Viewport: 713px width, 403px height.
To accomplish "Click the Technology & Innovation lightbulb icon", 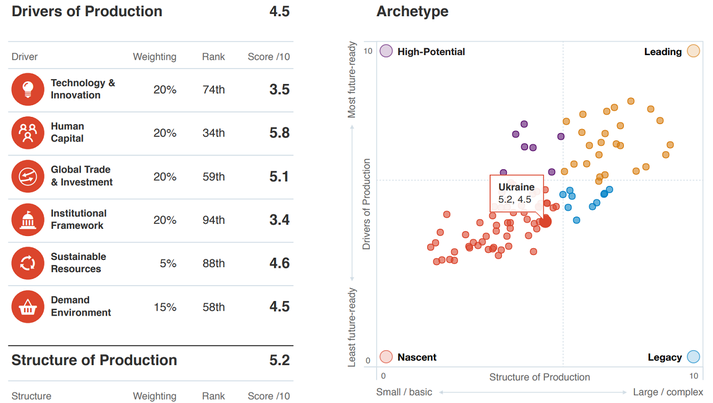I will tap(27, 89).
